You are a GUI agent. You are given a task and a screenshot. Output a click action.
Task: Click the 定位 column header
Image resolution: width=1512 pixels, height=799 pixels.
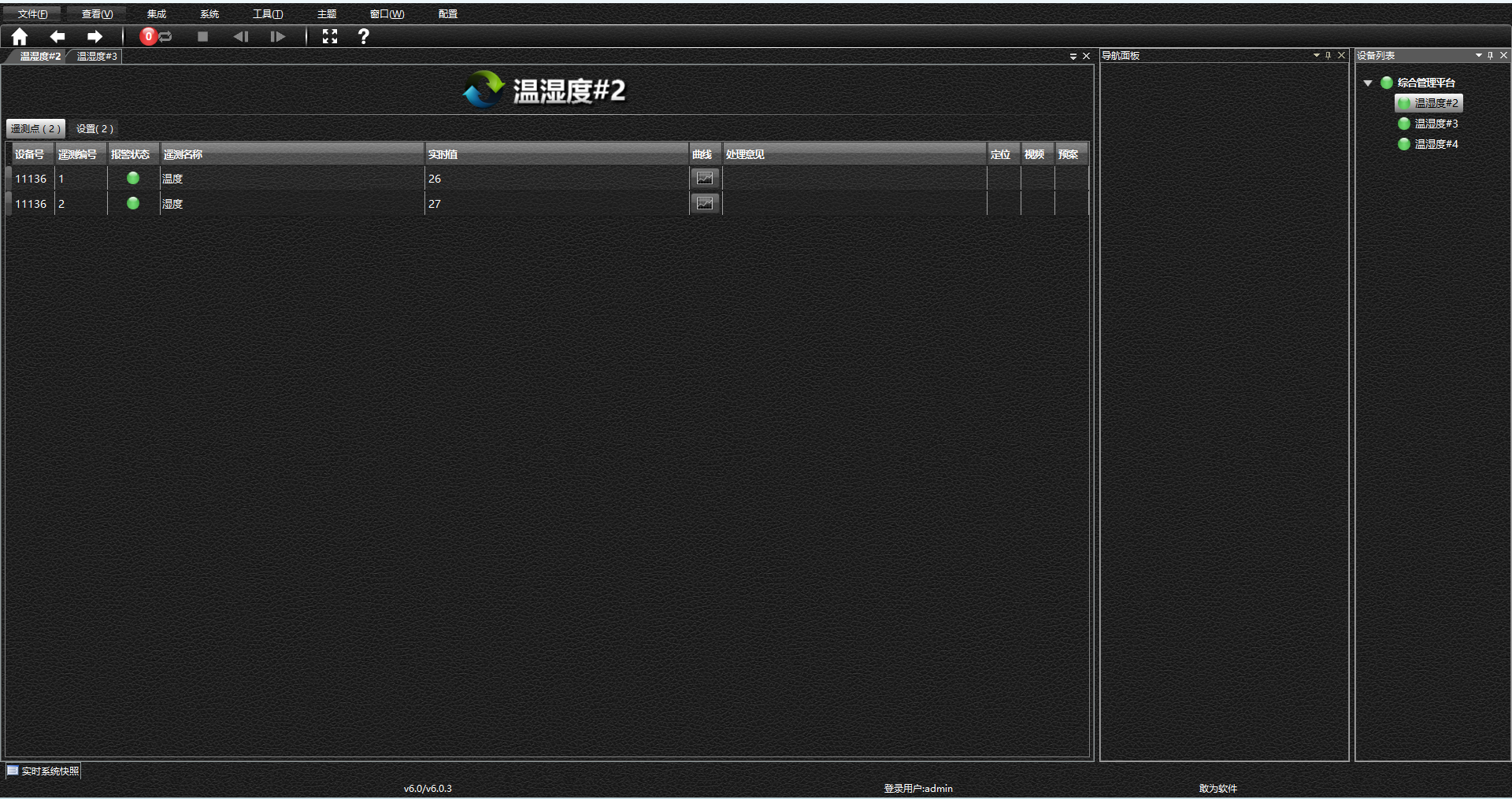pyautogui.click(x=1003, y=154)
